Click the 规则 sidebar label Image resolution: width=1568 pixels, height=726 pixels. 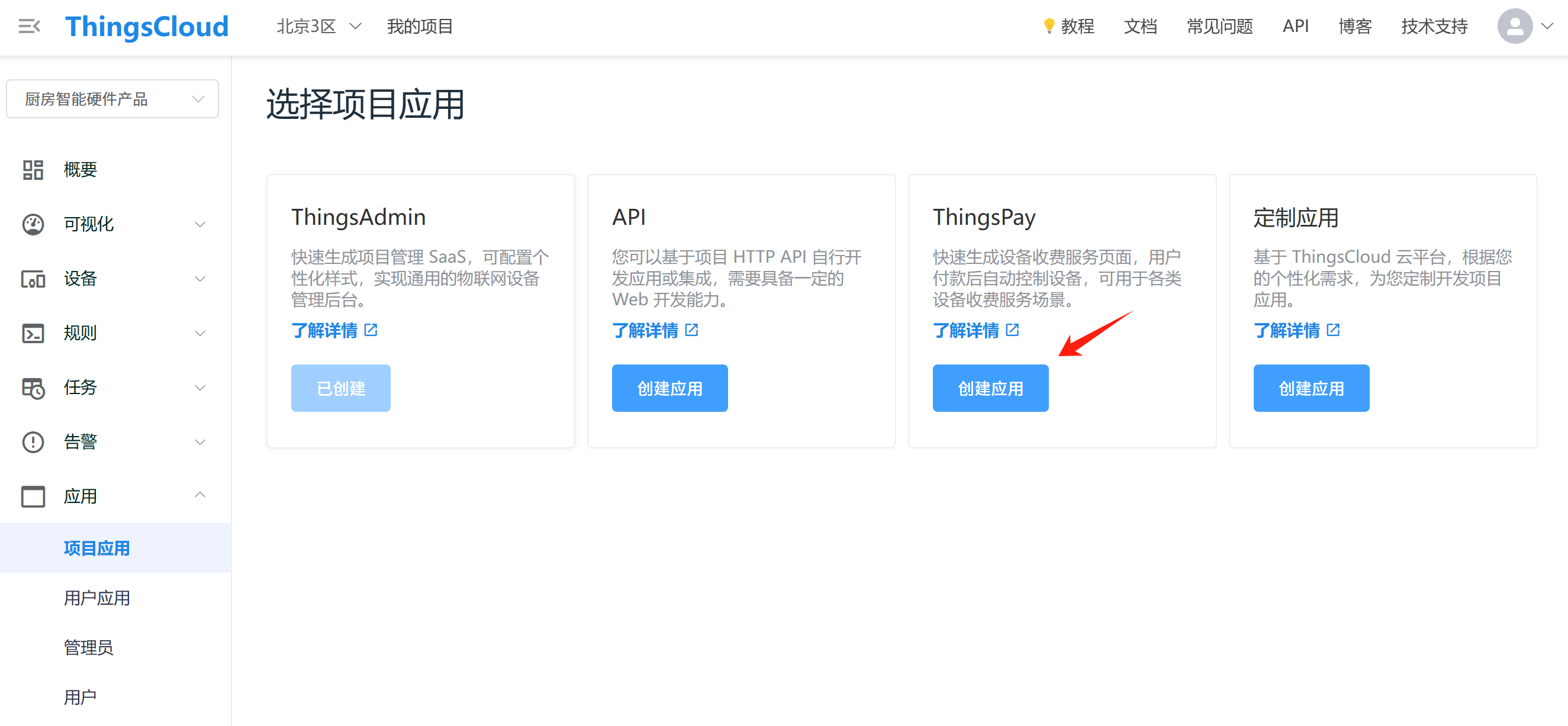pyautogui.click(x=81, y=333)
